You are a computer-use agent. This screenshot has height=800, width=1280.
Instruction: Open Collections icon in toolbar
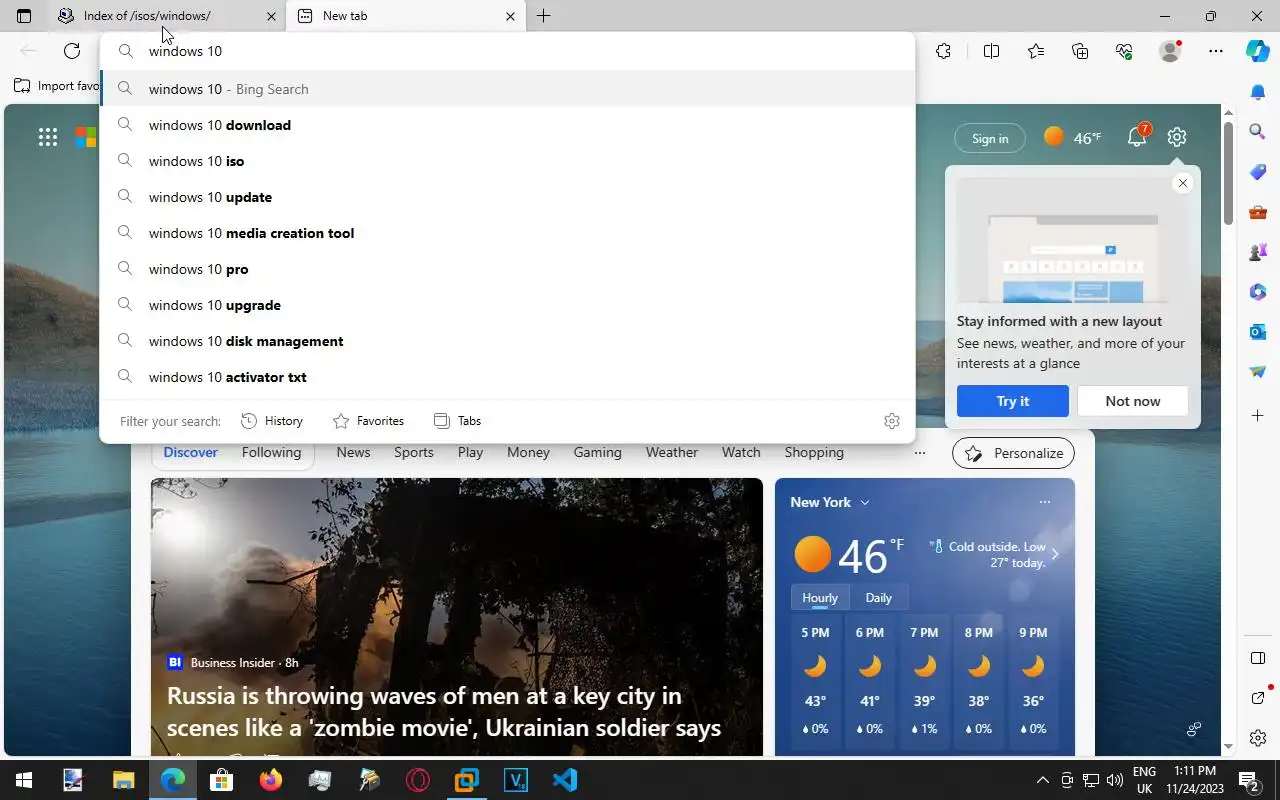(x=1080, y=51)
